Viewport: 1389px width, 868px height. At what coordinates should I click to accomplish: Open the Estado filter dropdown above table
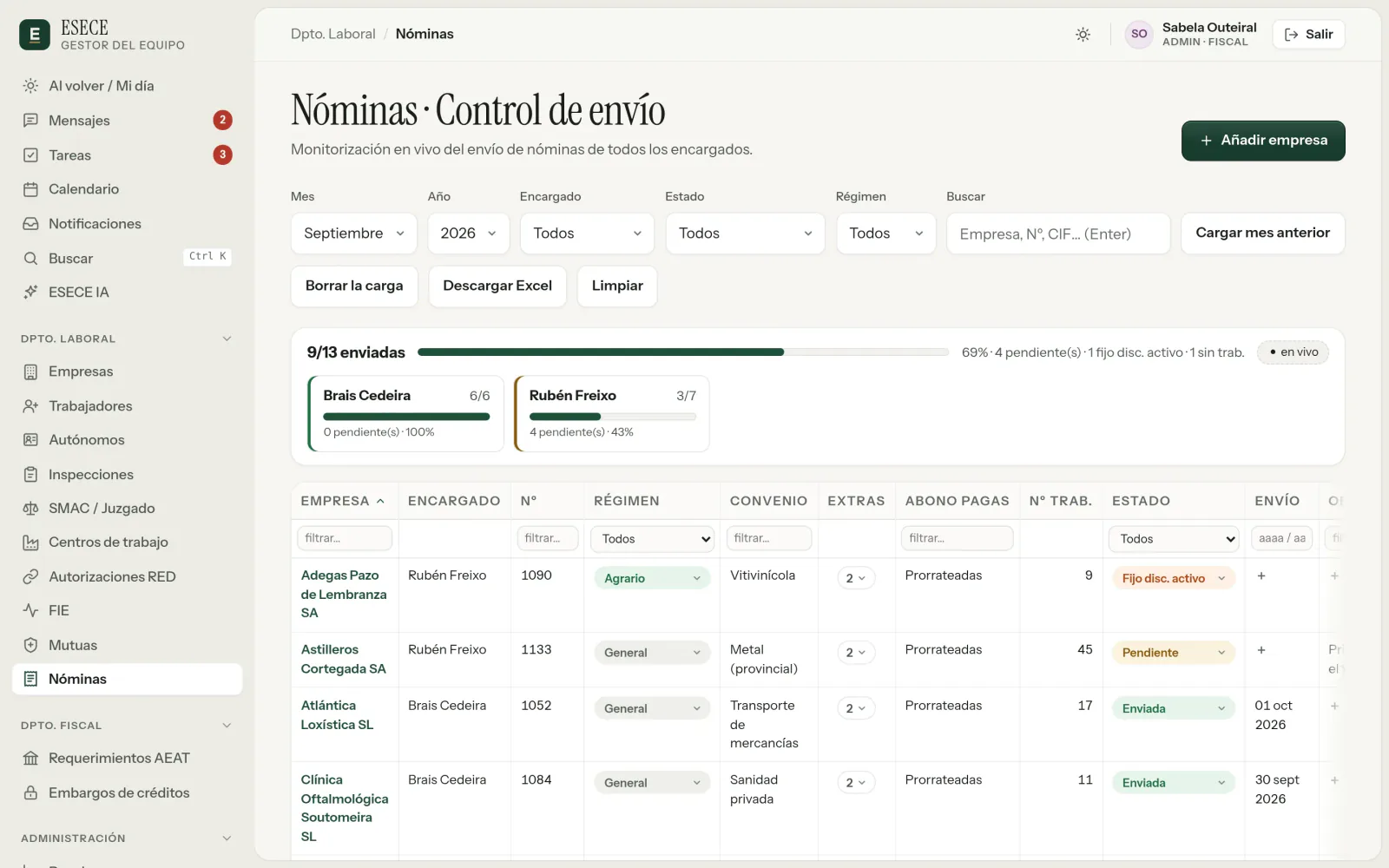coord(745,233)
